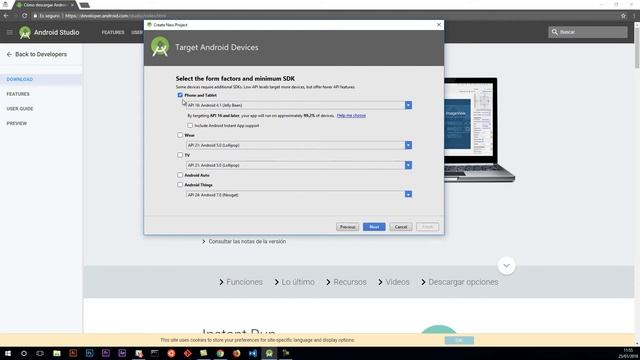
Task: Expand Consultar las notas de la versión
Action: (244, 242)
